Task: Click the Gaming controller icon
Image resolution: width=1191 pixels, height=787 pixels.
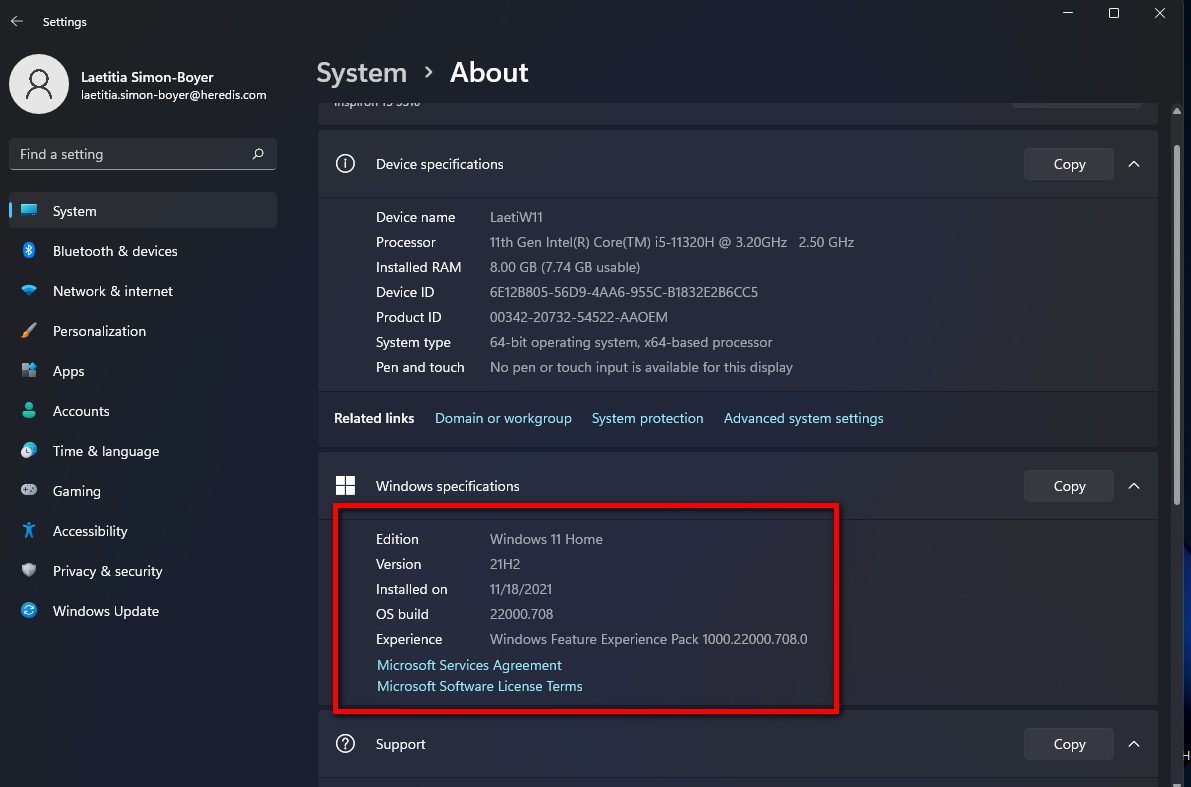Action: coord(29,491)
